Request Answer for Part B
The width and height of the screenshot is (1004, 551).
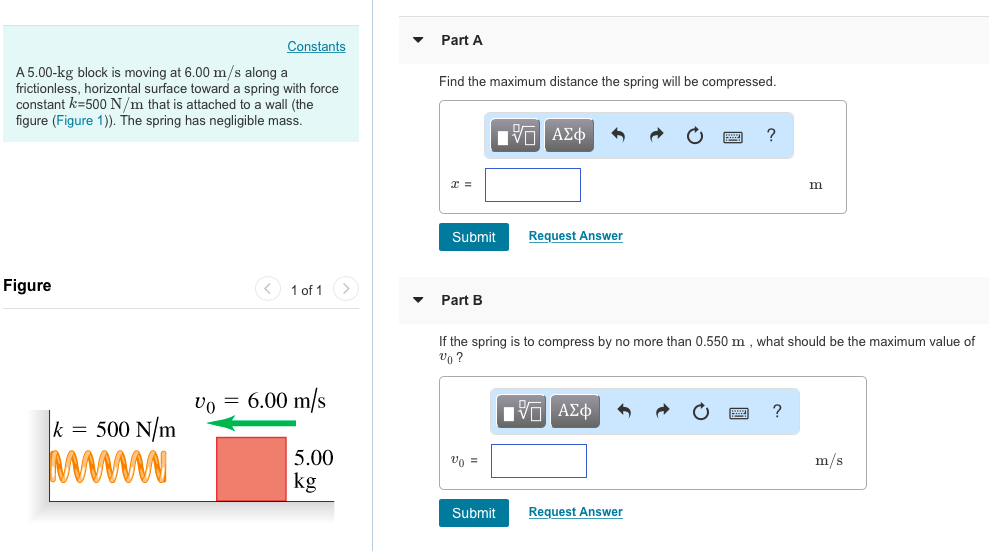[575, 512]
